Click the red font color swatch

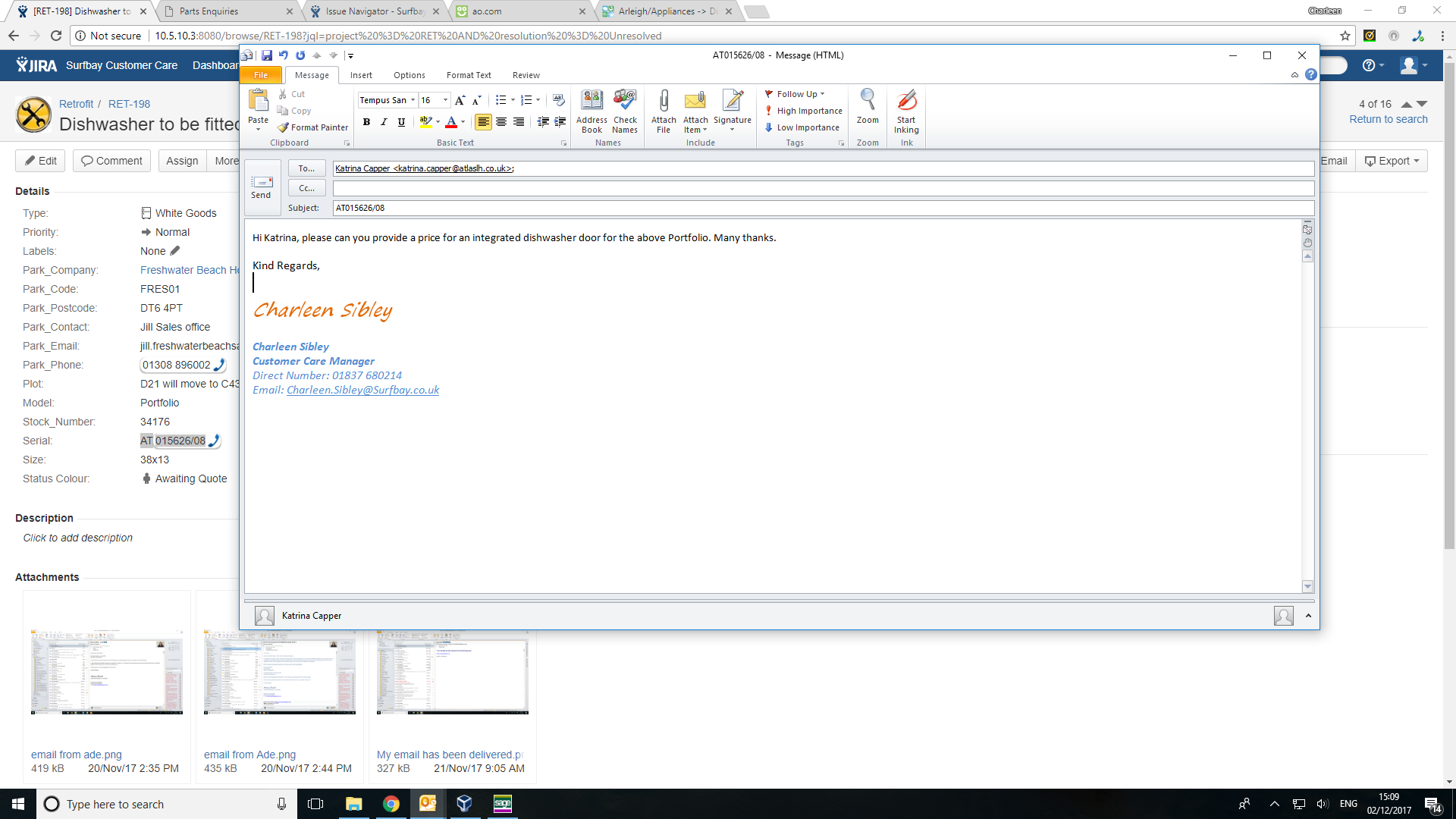[452, 122]
